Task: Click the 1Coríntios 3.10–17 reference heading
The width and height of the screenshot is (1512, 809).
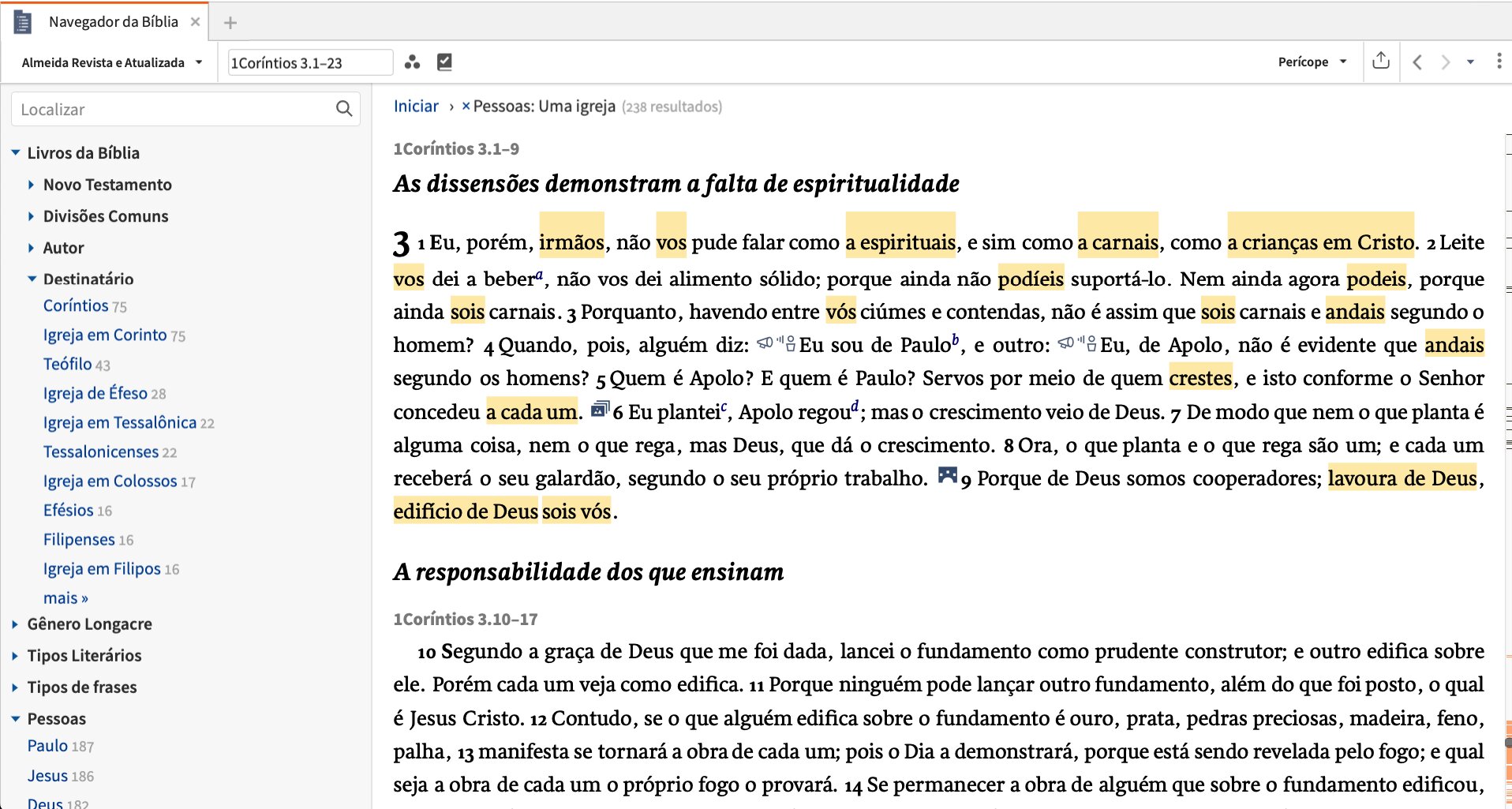Action: [x=466, y=619]
